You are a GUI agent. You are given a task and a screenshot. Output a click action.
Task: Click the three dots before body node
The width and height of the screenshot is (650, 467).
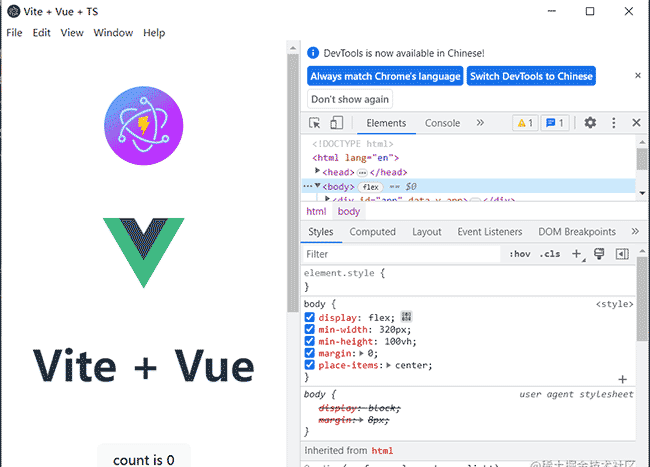click(308, 186)
